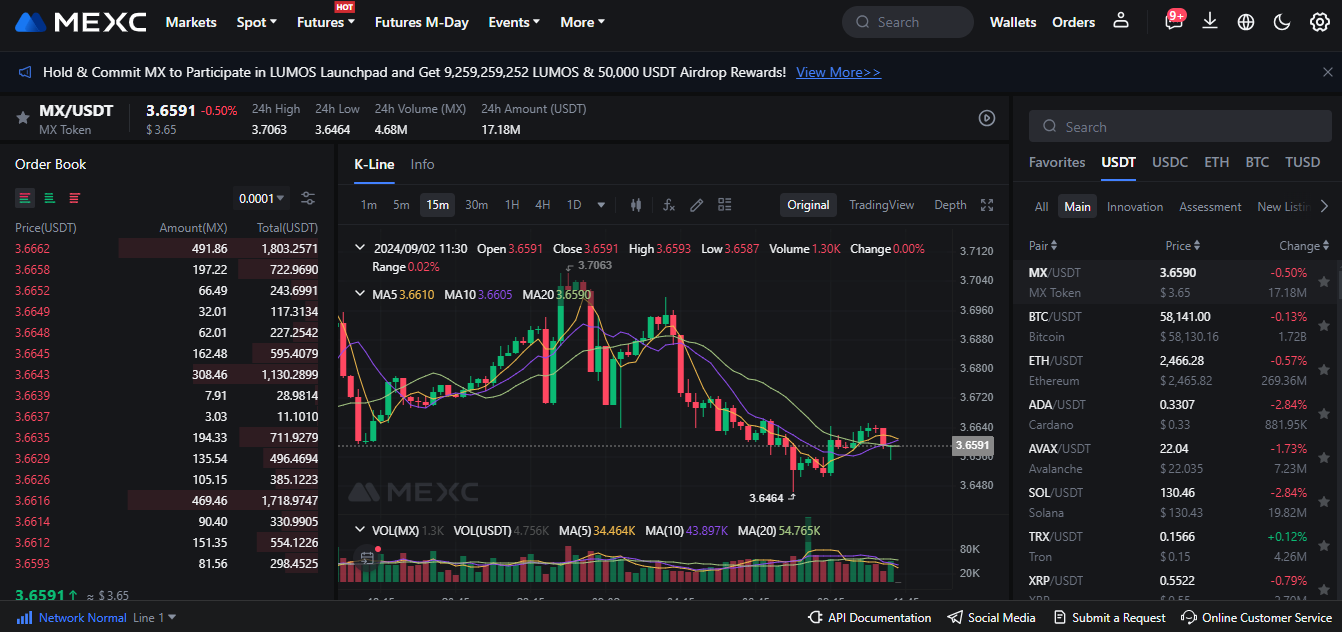This screenshot has height=632, width=1342.
Task: Sort market list by Price column
Action: coord(1183,246)
